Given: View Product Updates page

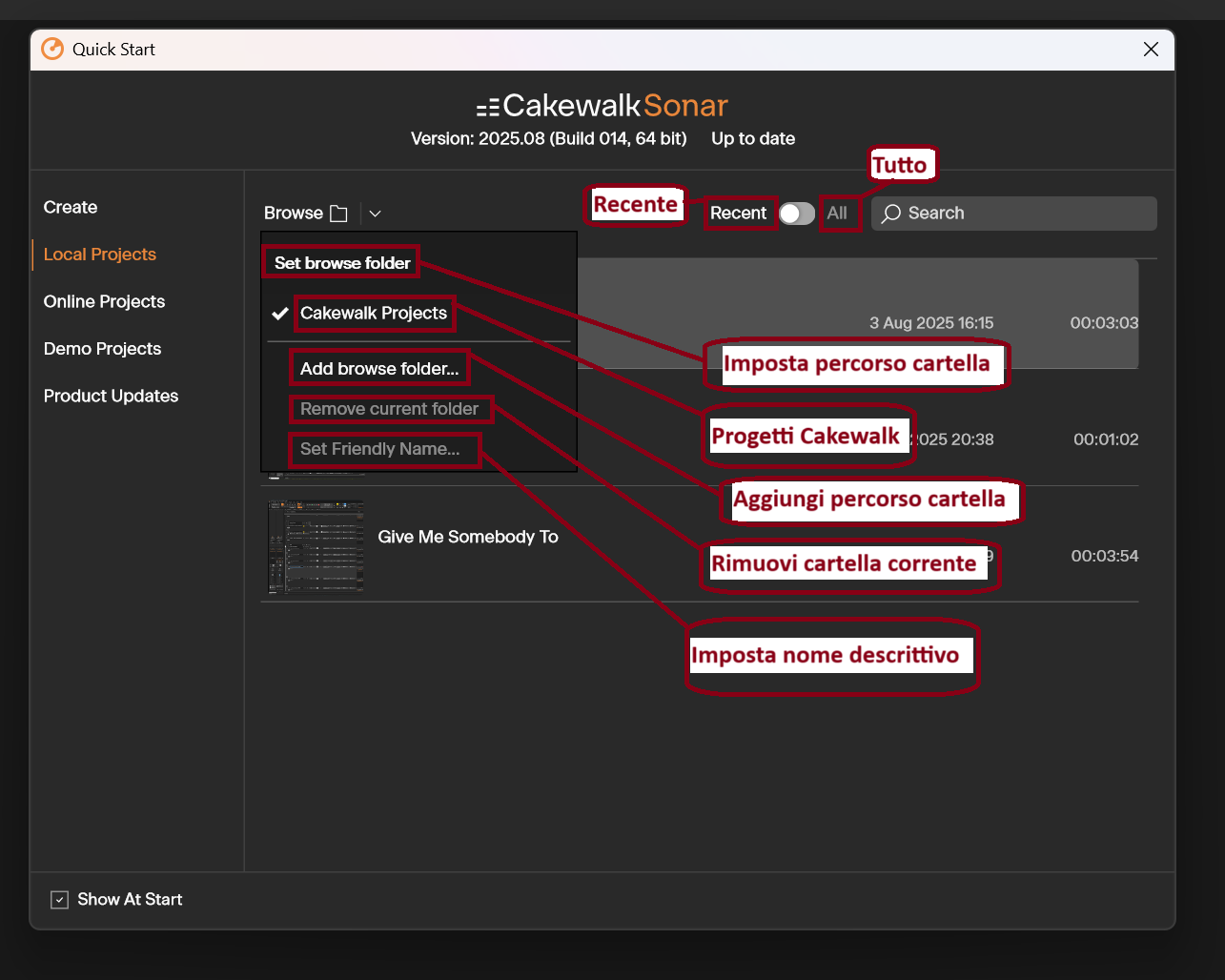Looking at the screenshot, I should pos(111,396).
